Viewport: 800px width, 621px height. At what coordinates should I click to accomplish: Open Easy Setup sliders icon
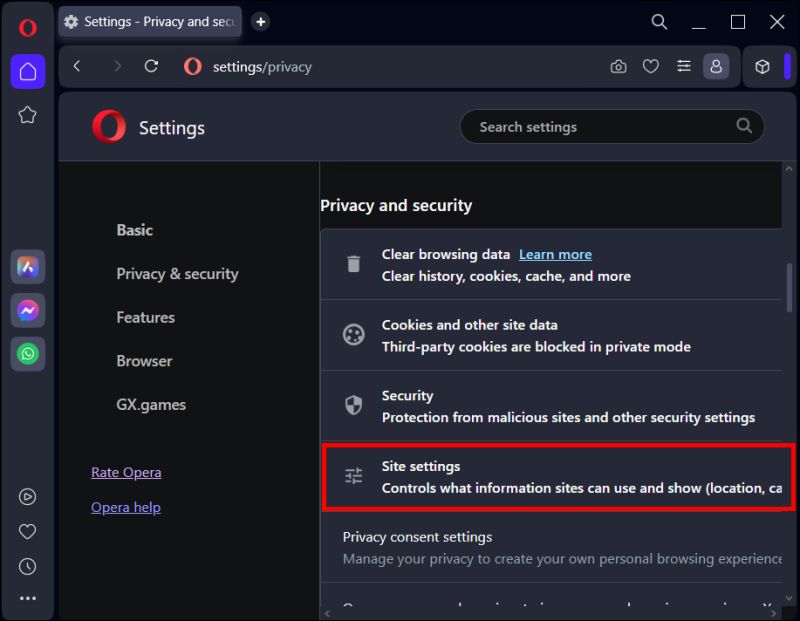(684, 67)
